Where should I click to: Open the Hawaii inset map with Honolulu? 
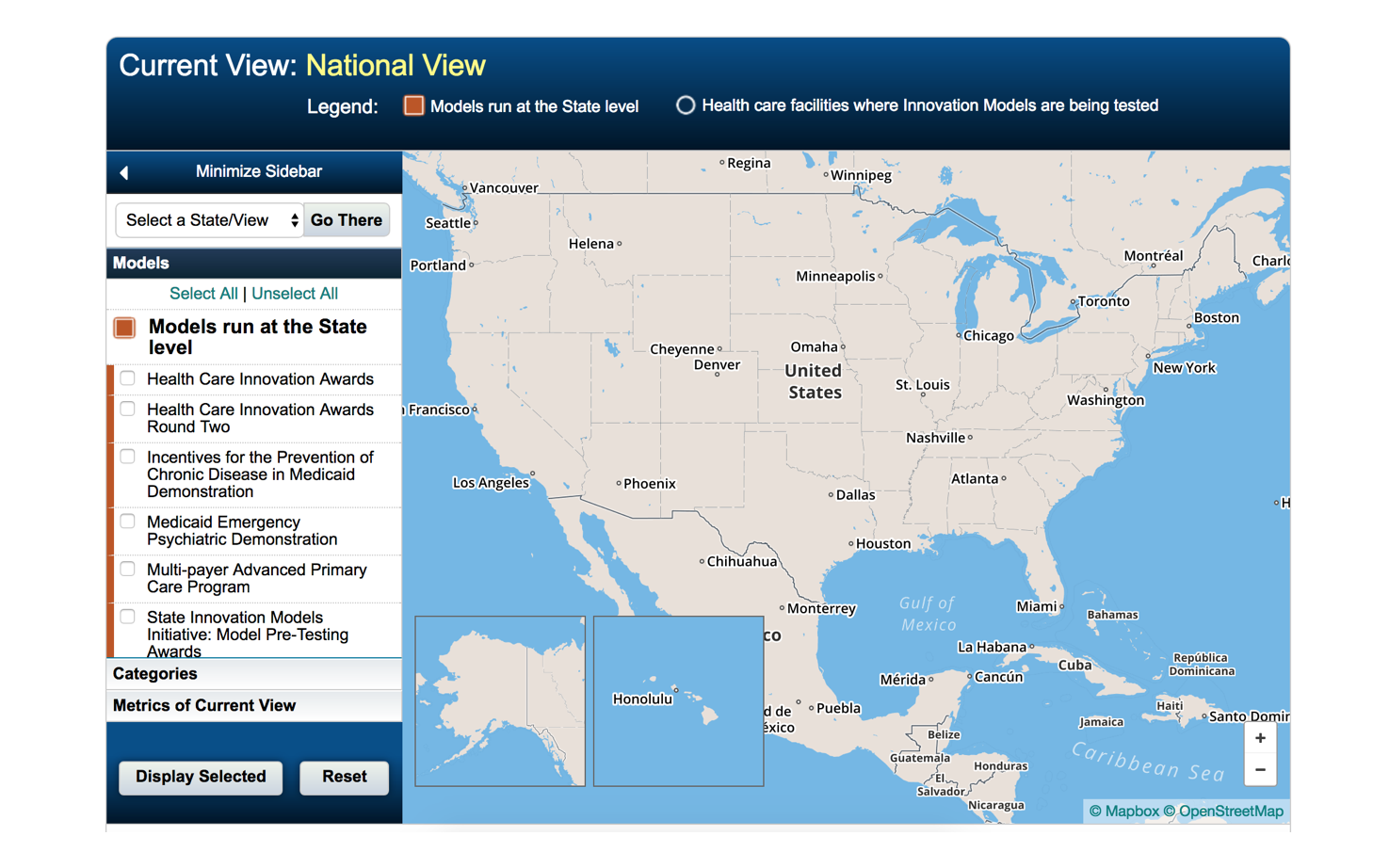[x=678, y=701]
